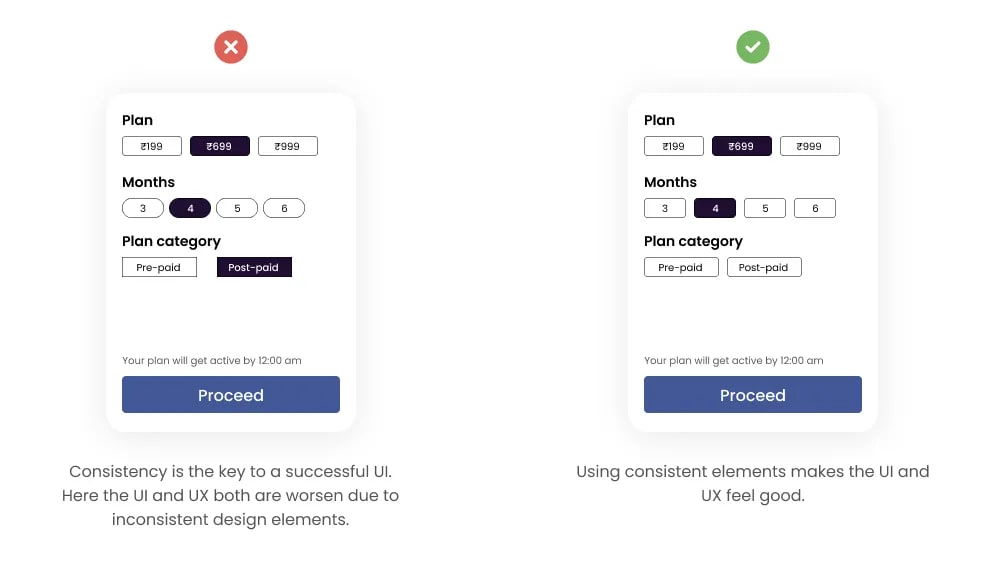Screen dimensions: 1003x577
Task: Pick 5 months box in right card
Action: (765, 208)
